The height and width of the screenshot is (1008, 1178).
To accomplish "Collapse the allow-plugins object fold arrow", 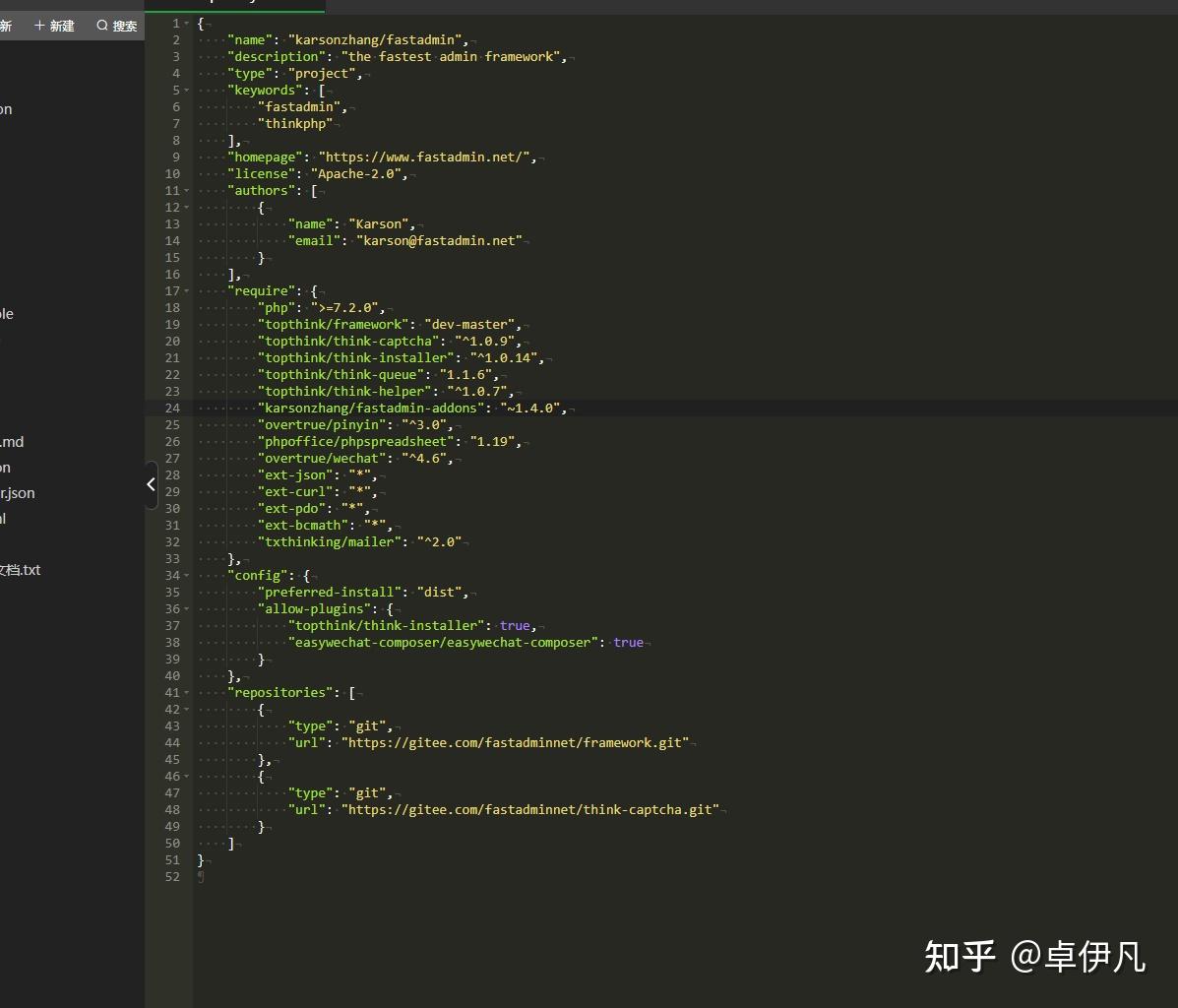I will 186,608.
